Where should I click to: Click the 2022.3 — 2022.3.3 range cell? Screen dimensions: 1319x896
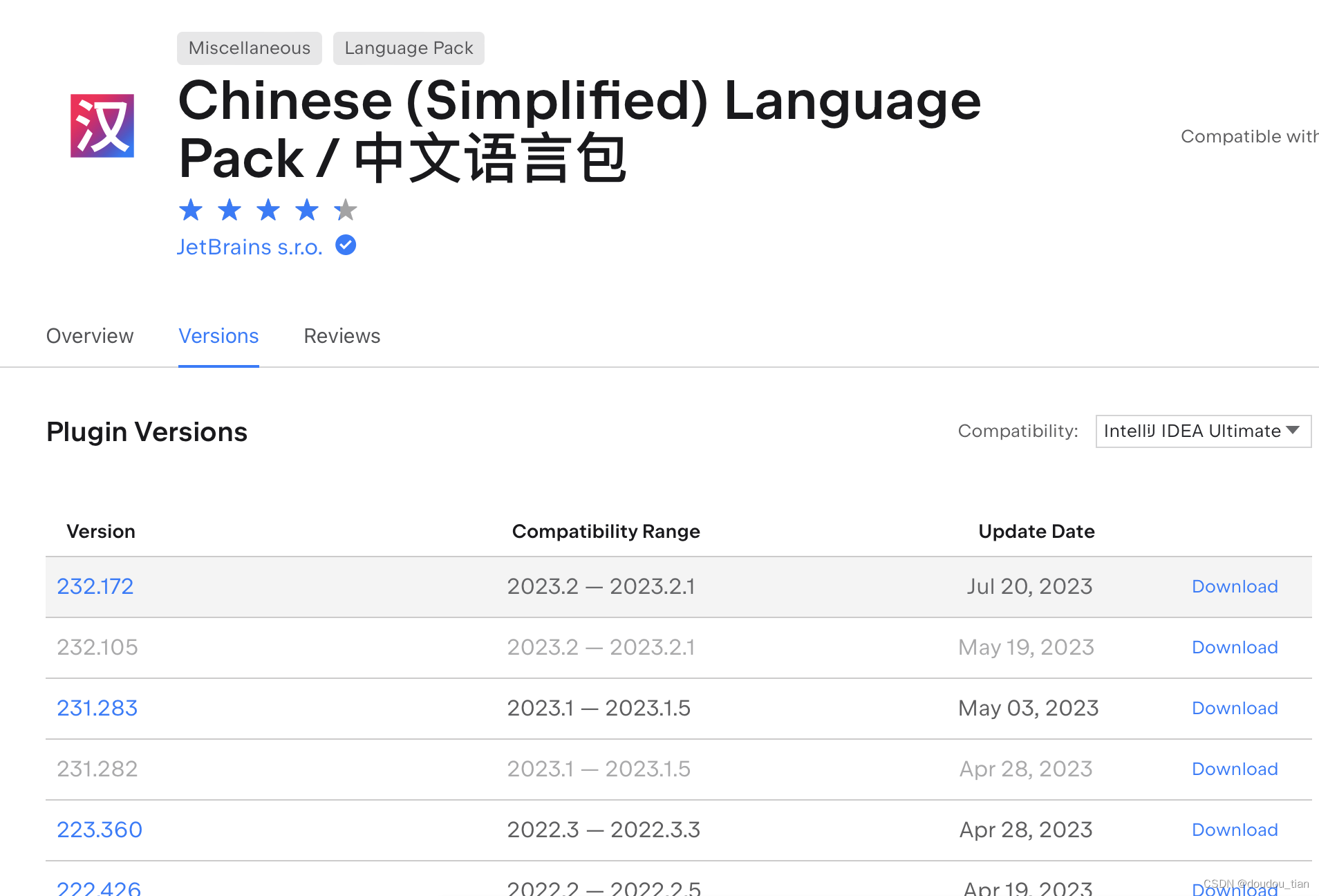pos(604,830)
